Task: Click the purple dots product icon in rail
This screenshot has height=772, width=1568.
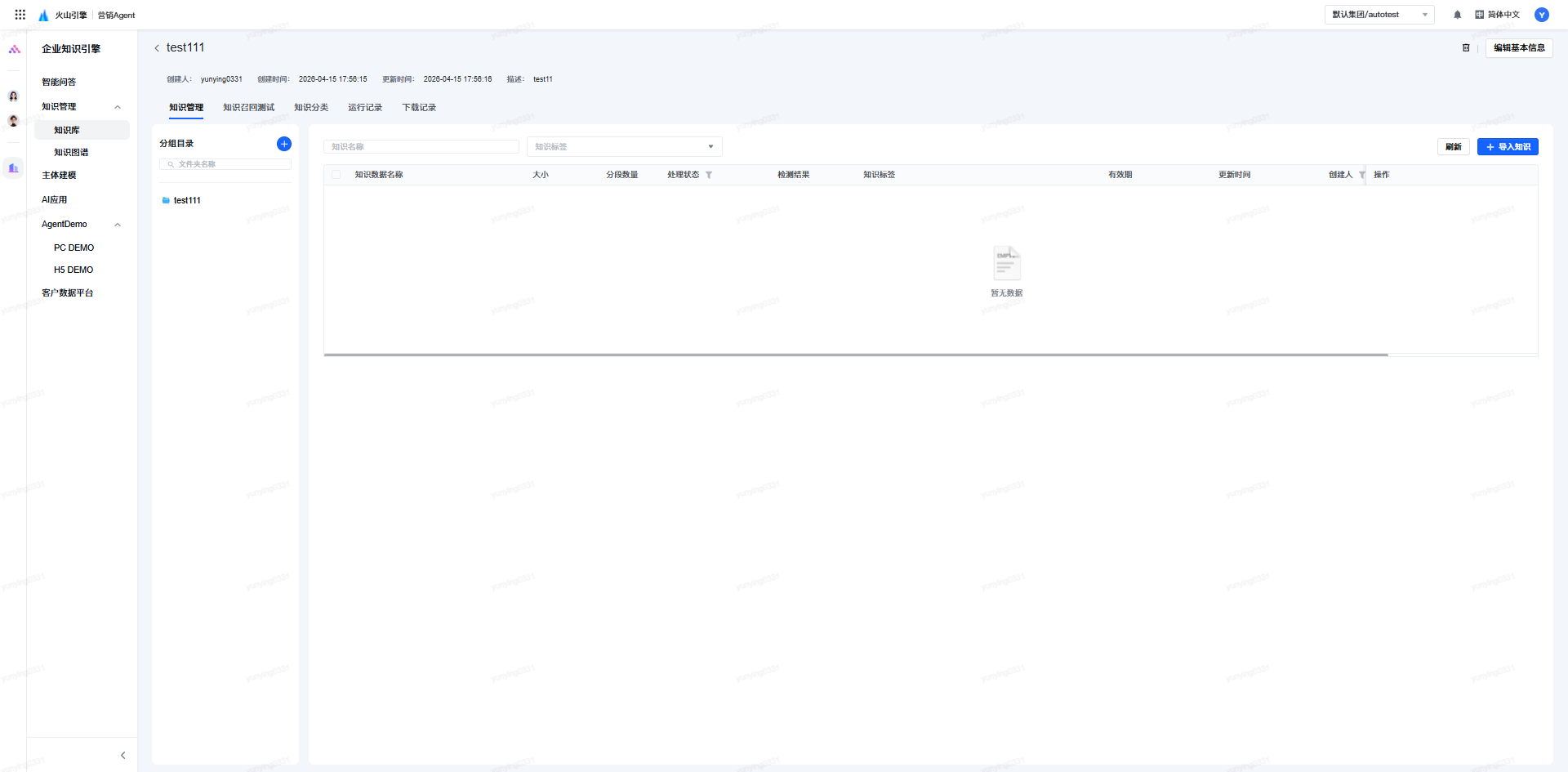Action: [x=14, y=49]
